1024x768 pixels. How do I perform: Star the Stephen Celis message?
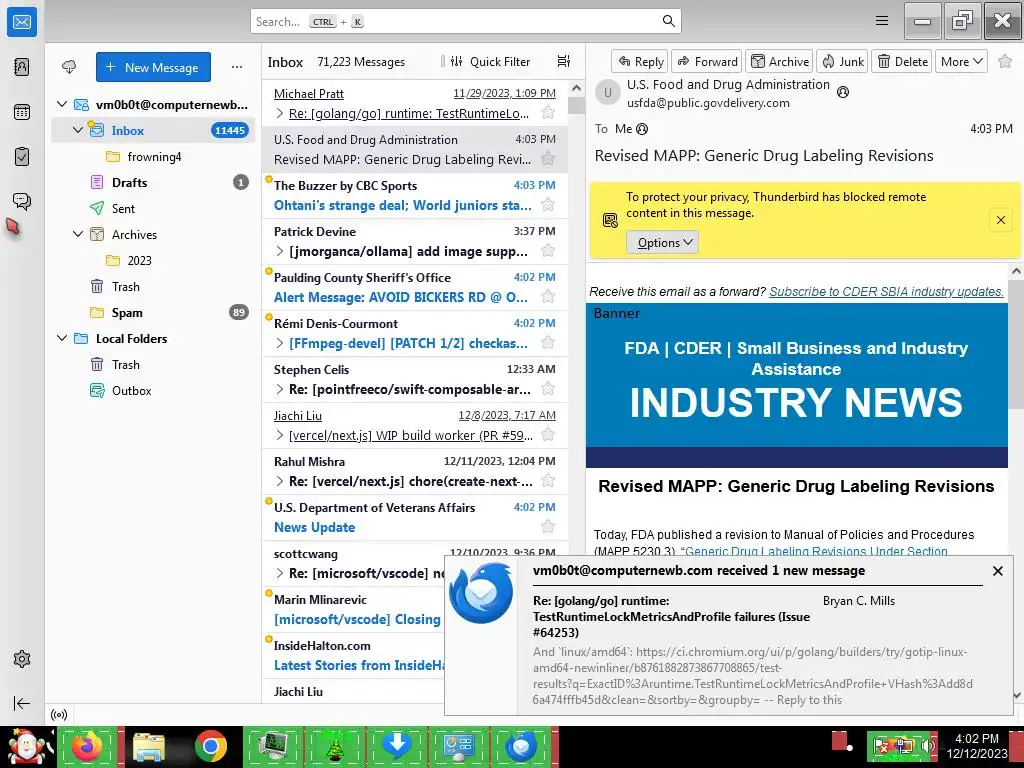[548, 389]
